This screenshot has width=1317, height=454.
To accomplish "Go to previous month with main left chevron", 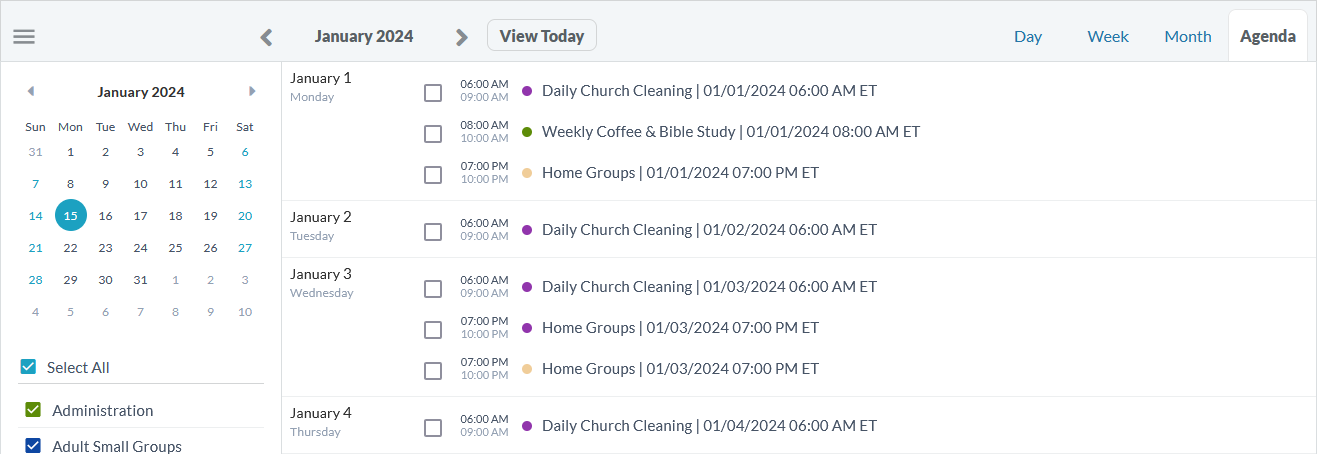I will (266, 37).
